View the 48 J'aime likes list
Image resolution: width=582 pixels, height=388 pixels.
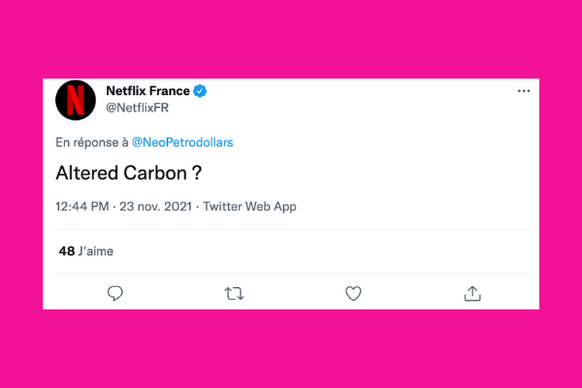(x=86, y=251)
